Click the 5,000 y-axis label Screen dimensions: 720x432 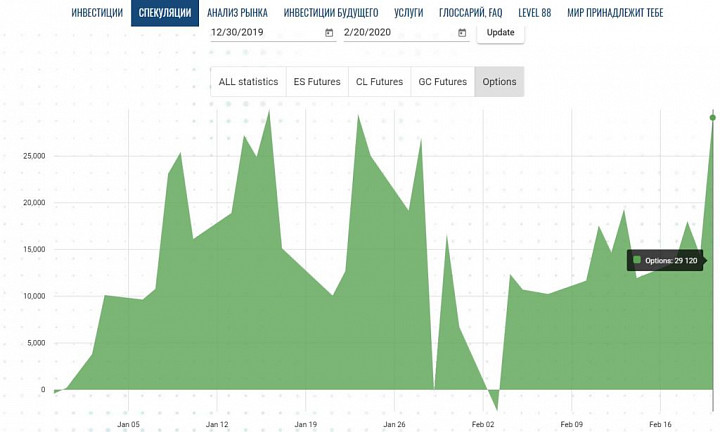(x=36, y=343)
